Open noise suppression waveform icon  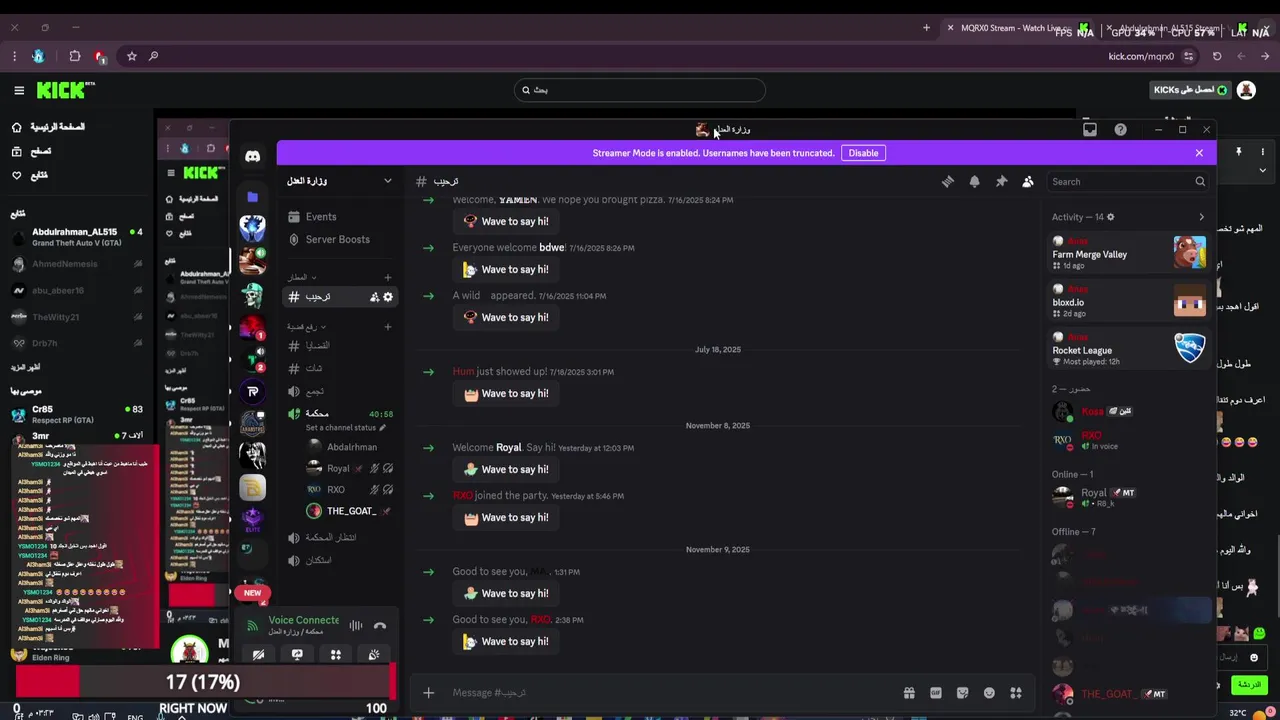click(x=356, y=626)
